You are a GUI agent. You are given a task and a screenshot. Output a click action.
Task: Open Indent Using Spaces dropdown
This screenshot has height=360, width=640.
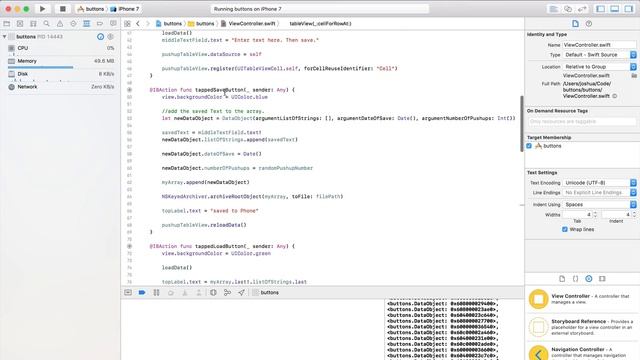(x=599, y=204)
